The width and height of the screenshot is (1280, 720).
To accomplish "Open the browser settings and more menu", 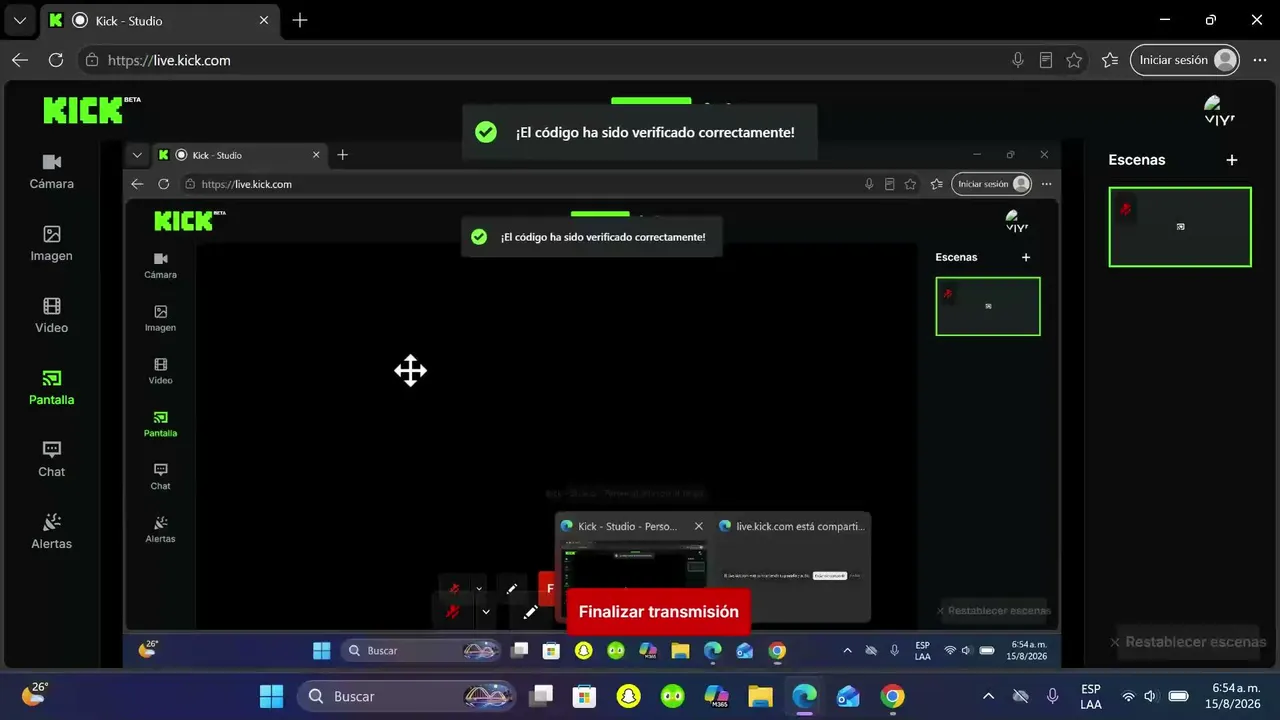I will (x=1259, y=60).
